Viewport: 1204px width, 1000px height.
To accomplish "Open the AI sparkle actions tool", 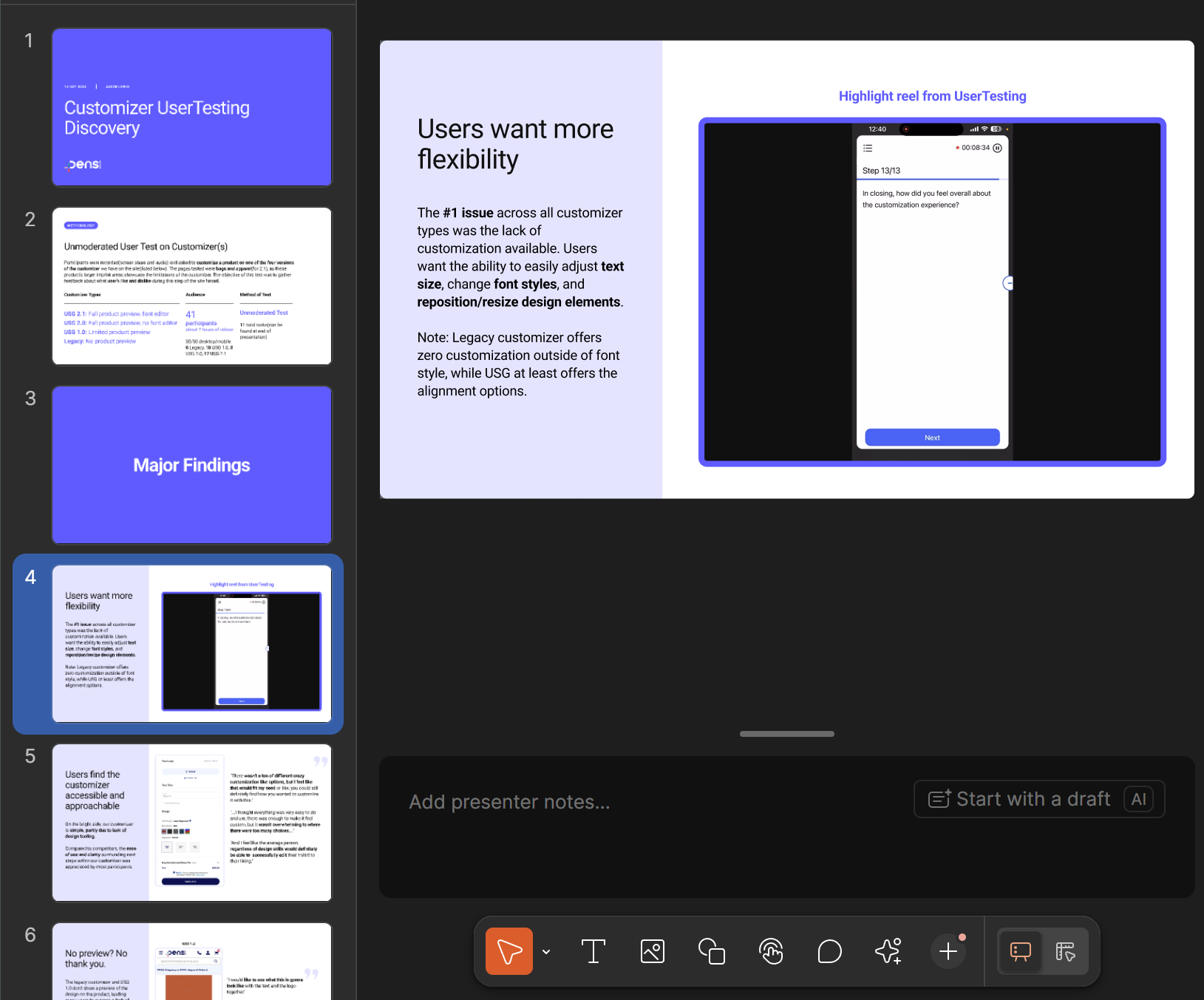I will click(888, 951).
